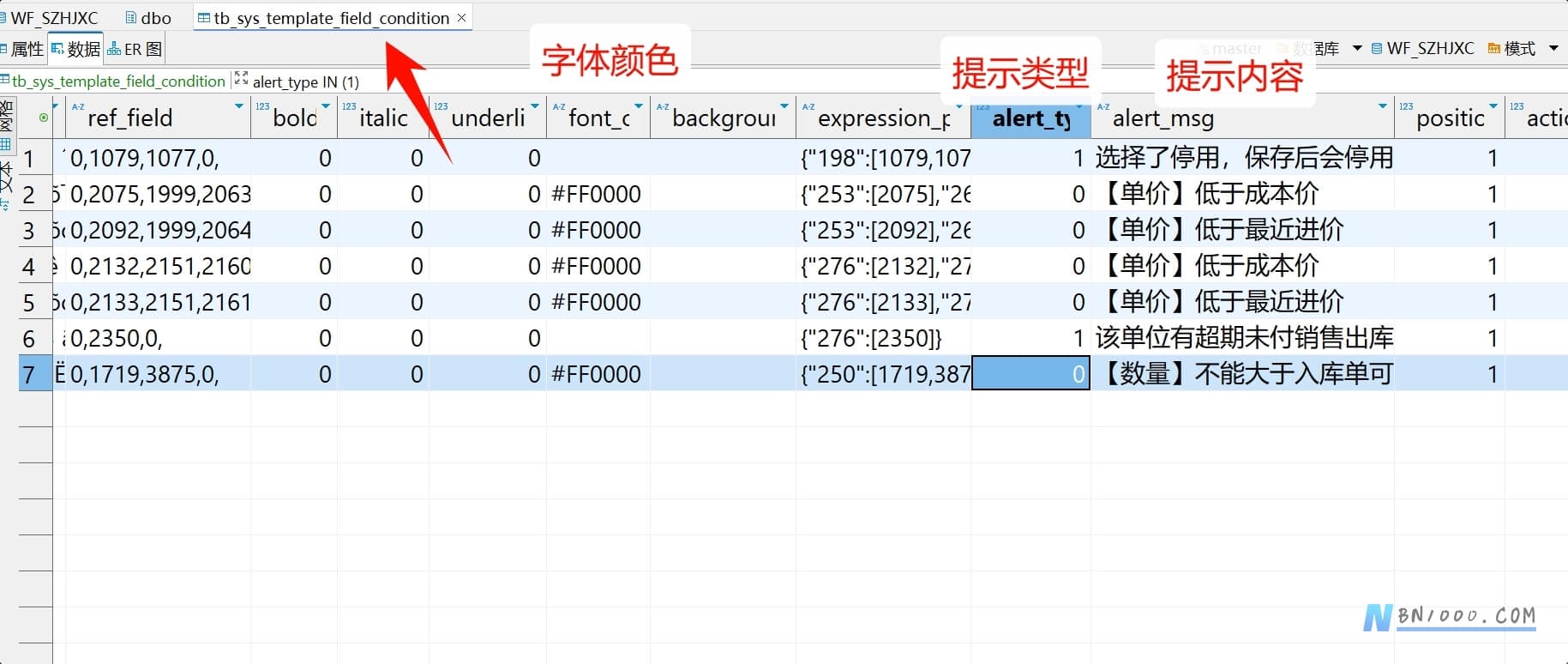The image size is (1568, 664).
Task: Open the font_c column filter dropdown
Action: click(639, 106)
